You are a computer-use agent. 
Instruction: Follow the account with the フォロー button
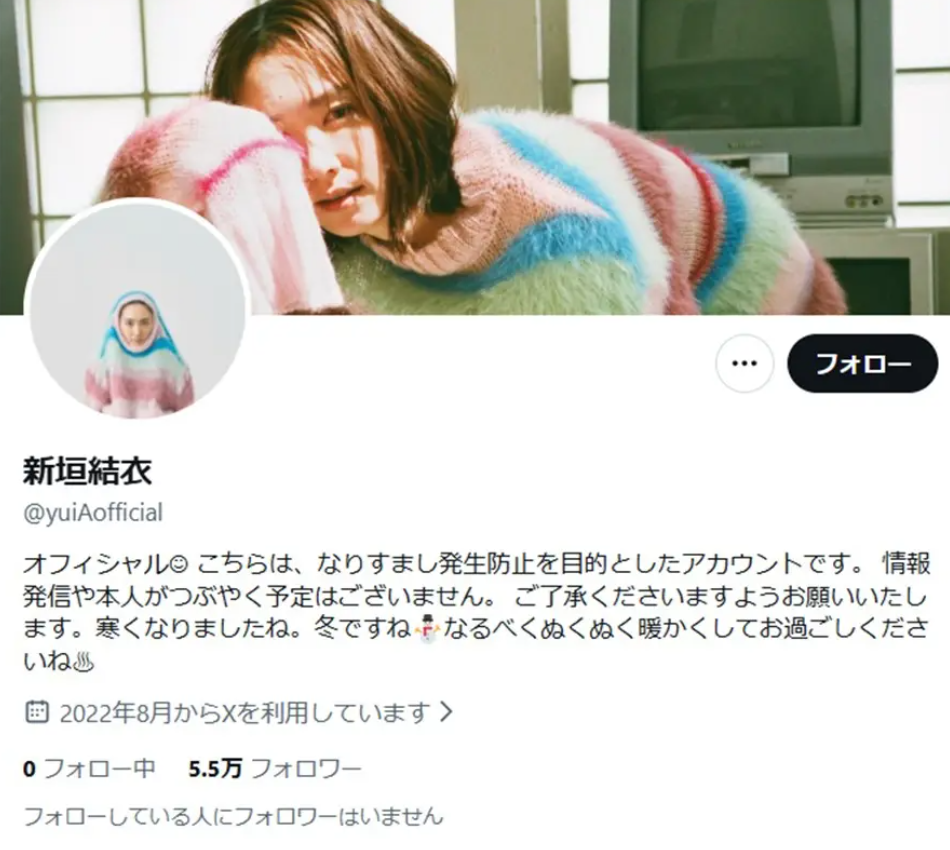click(x=863, y=364)
